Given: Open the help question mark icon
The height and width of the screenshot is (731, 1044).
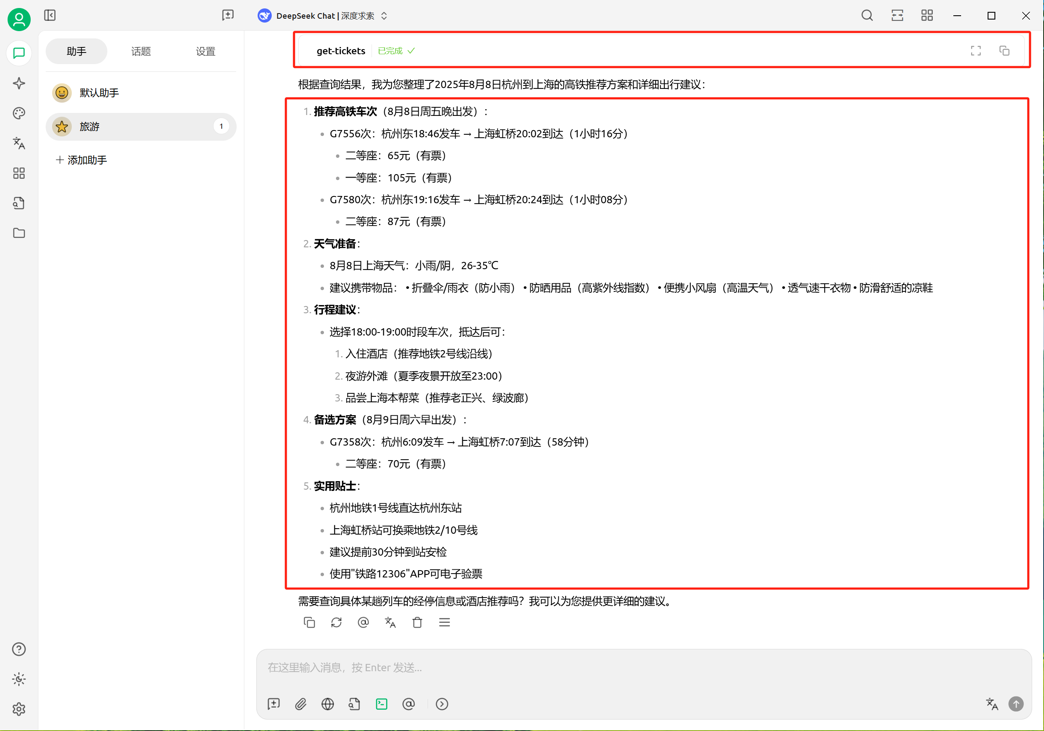Looking at the screenshot, I should (19, 649).
